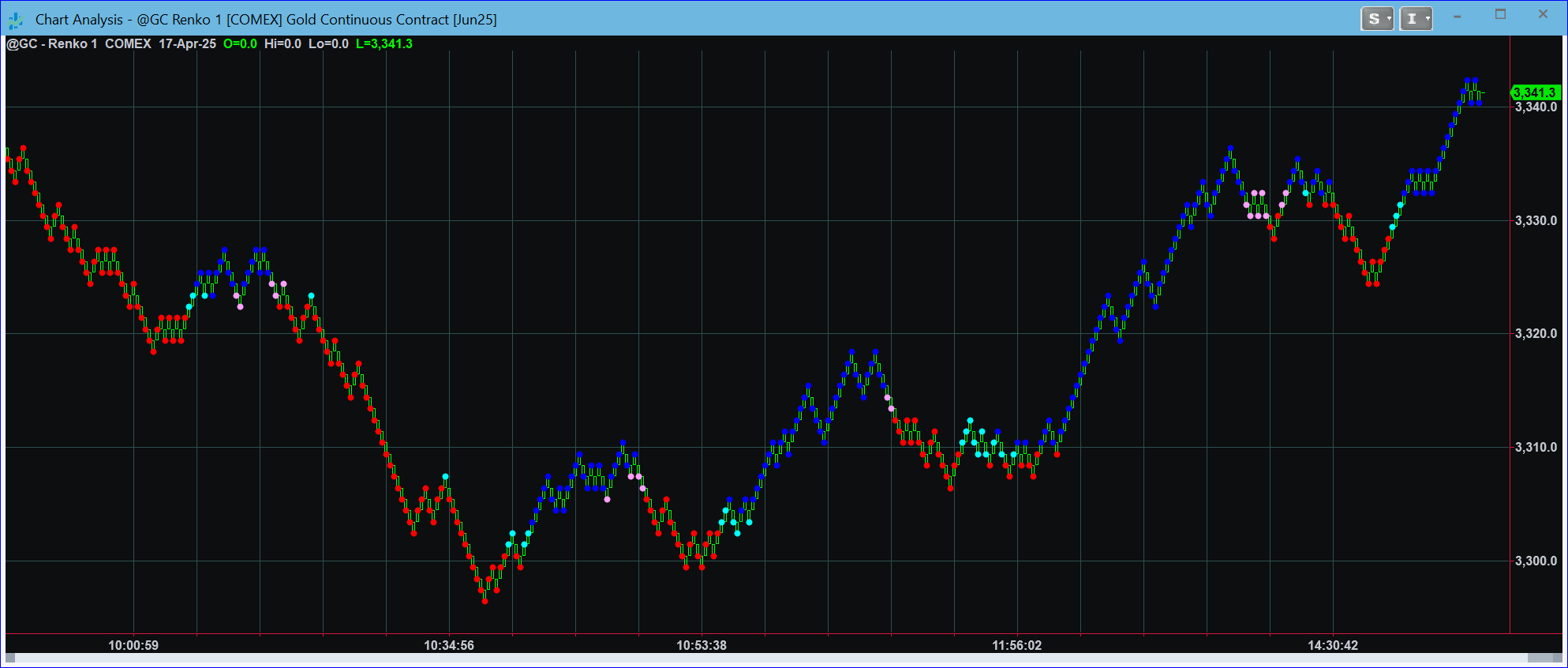The height and width of the screenshot is (668, 1568).
Task: Click the 3,320.0 price axis label
Action: tap(1536, 334)
